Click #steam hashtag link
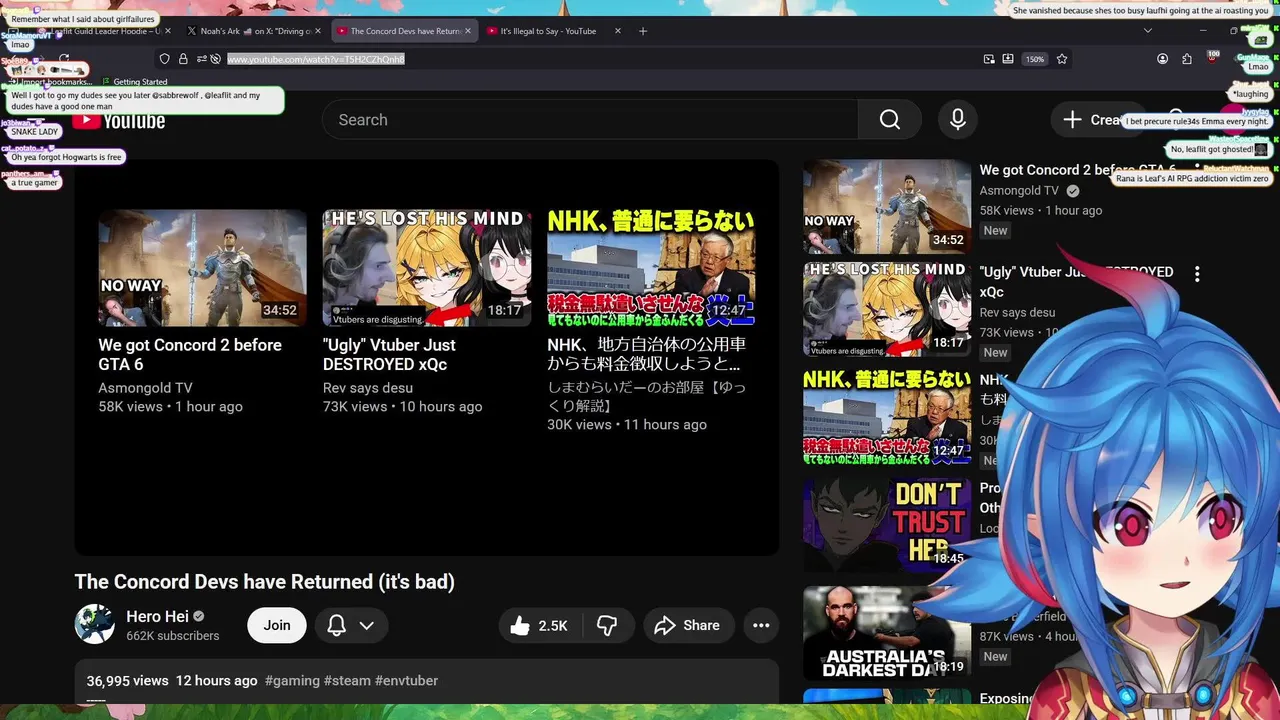This screenshot has width=1280, height=720. click(347, 681)
